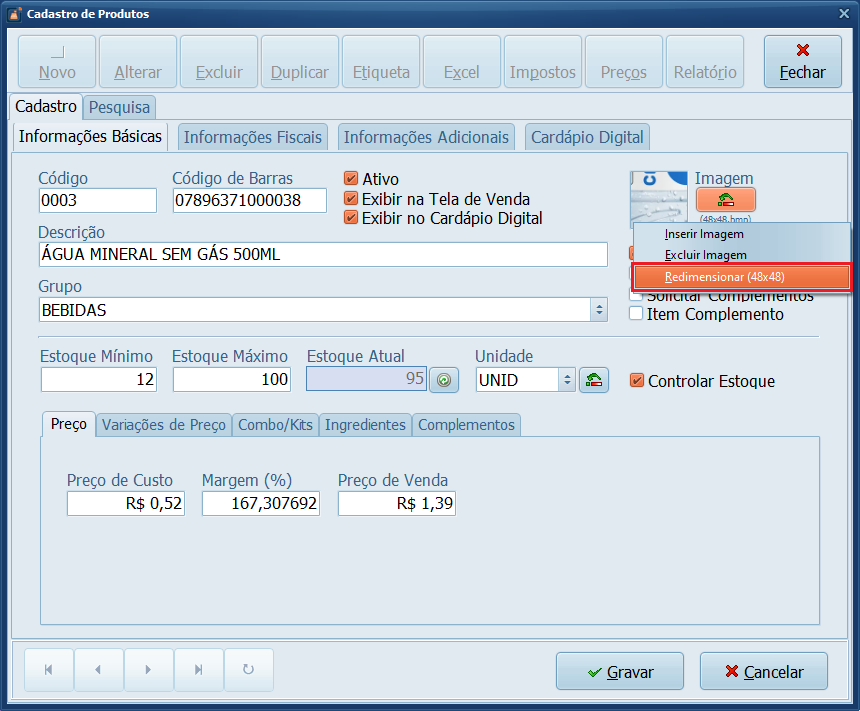The image size is (860, 711).
Task: Open the Grupo dropdown list
Action: pos(599,310)
